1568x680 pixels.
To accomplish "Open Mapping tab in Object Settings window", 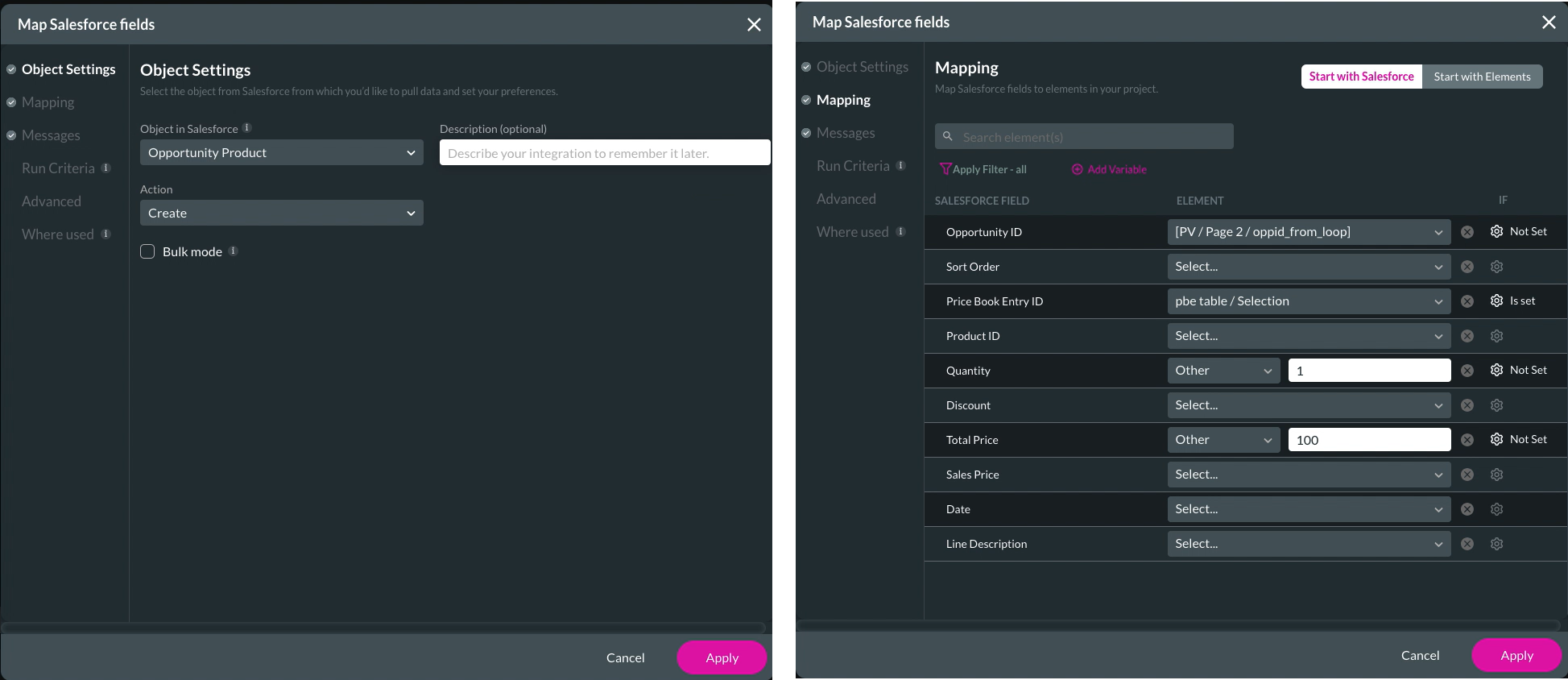I will pos(48,102).
